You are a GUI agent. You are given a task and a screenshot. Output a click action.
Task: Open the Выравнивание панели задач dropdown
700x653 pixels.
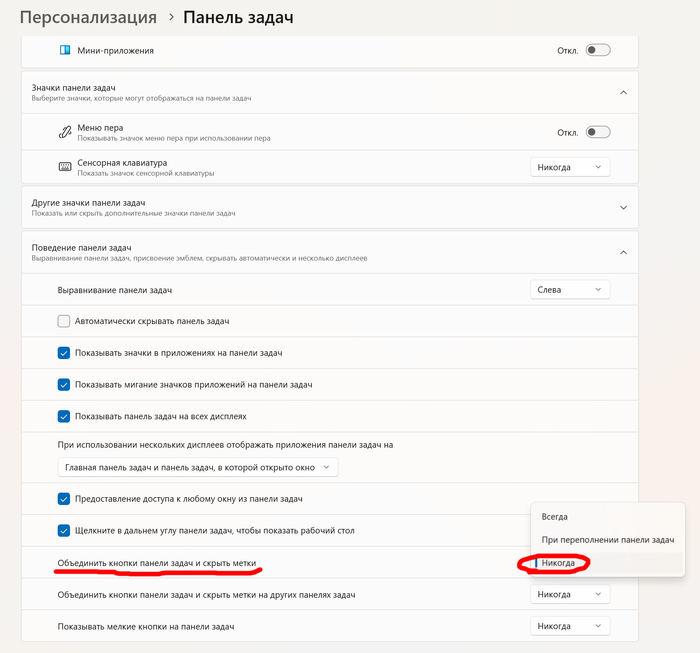click(569, 290)
